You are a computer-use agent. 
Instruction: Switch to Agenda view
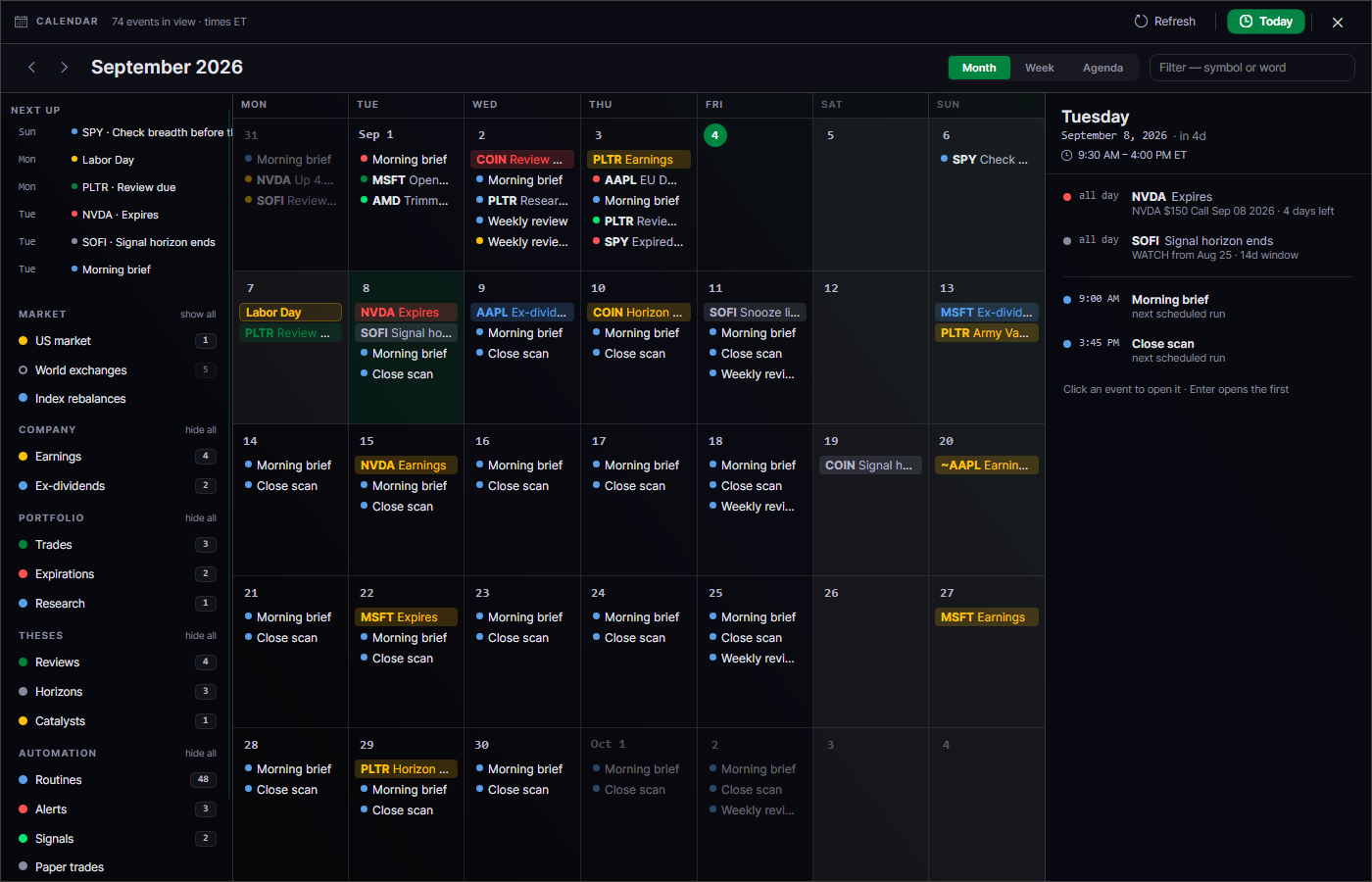tap(1102, 68)
